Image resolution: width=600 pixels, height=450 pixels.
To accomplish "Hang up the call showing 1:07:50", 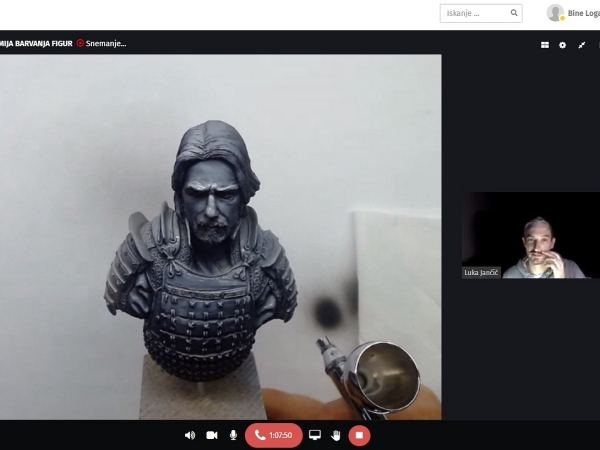I will (x=273, y=435).
